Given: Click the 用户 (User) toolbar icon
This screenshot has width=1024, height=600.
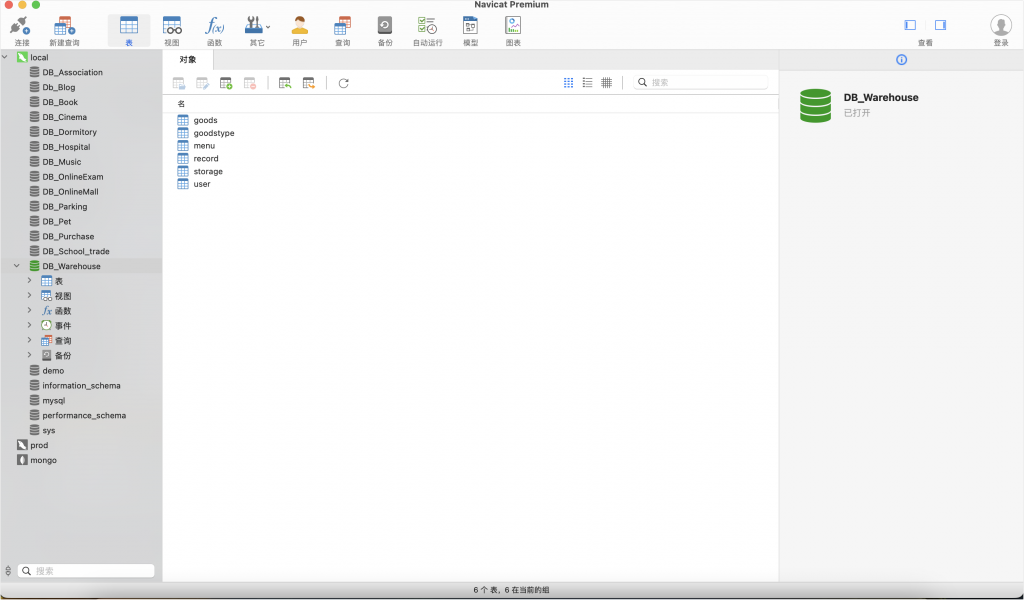Looking at the screenshot, I should 299,30.
